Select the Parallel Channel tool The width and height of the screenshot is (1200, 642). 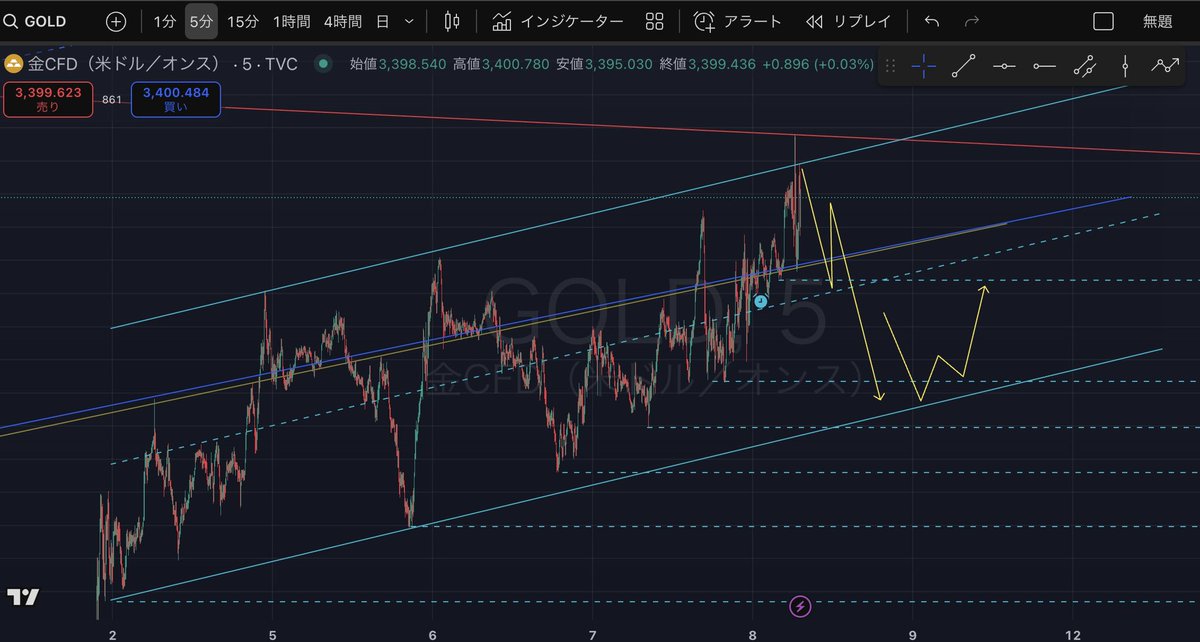click(x=1084, y=66)
